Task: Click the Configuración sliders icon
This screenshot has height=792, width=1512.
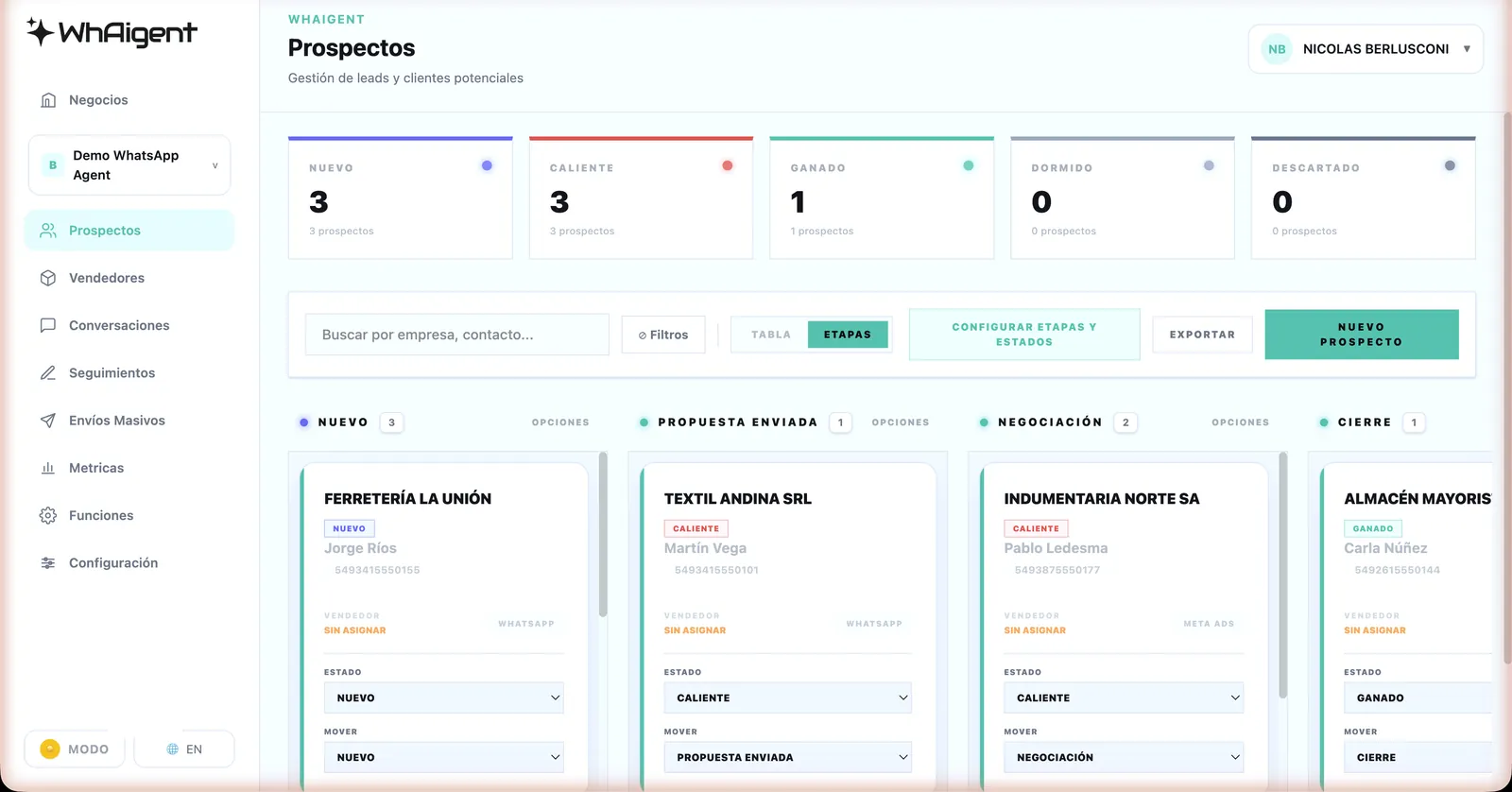Action: click(x=48, y=563)
